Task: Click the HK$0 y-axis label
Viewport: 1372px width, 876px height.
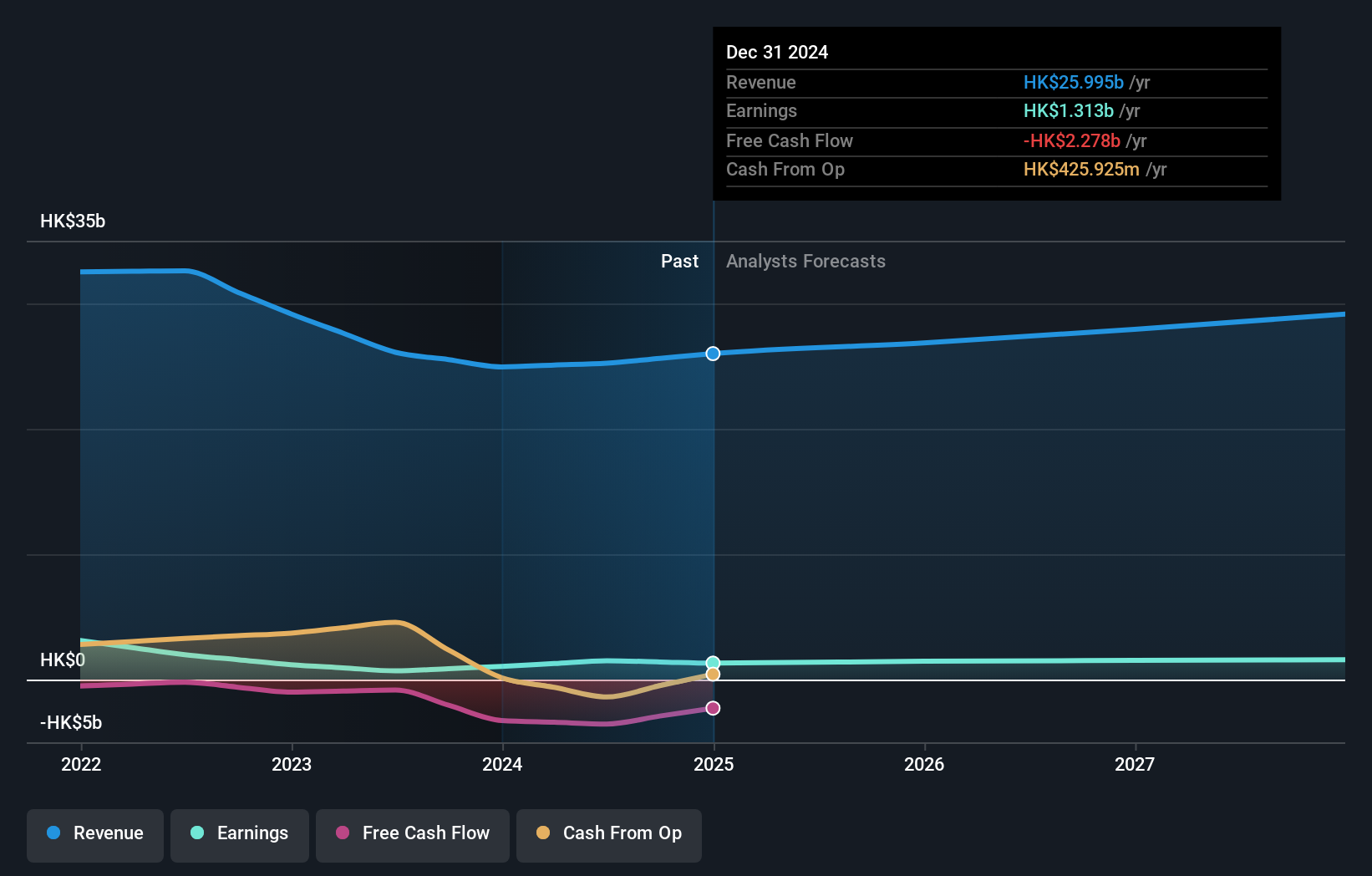Action: pyautogui.click(x=63, y=660)
